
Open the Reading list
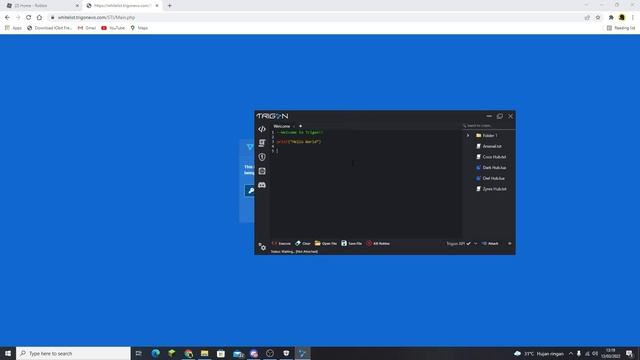(621, 28)
